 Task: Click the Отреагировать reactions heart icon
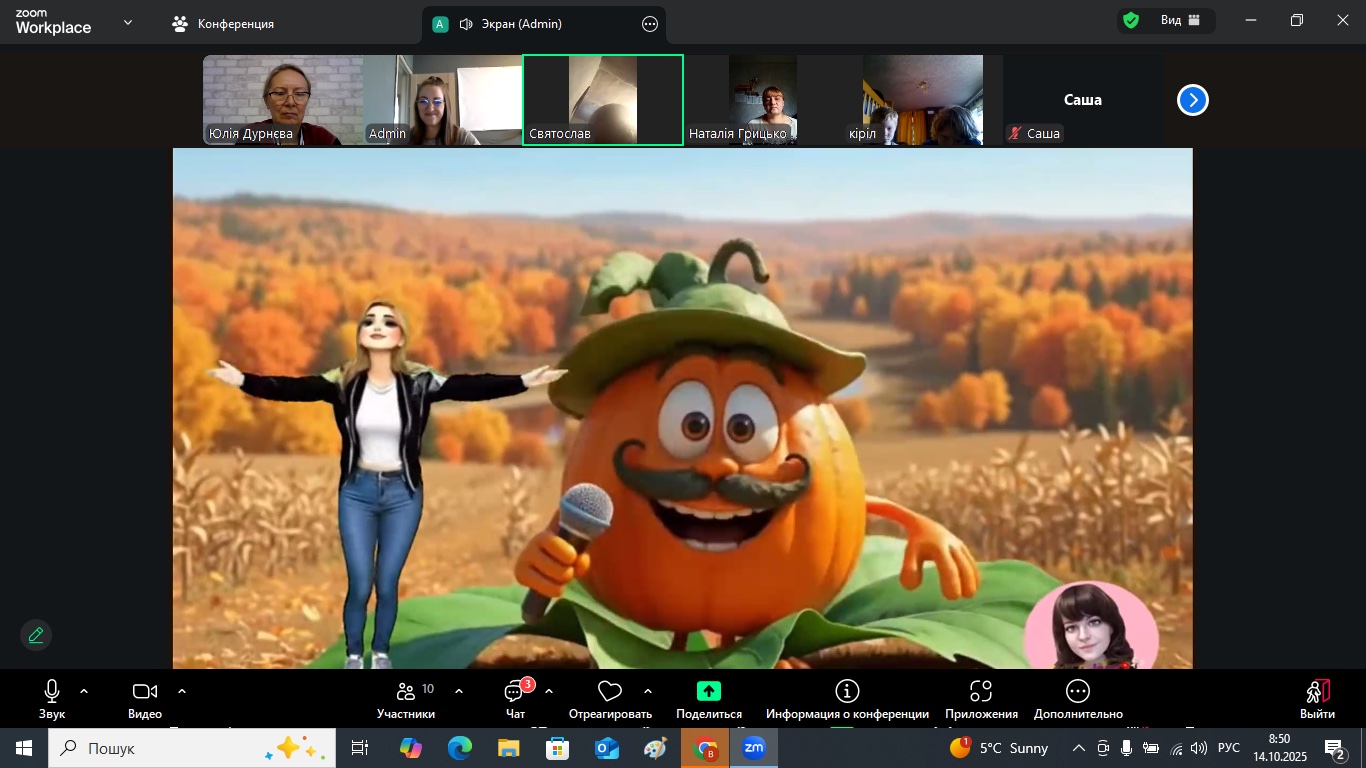click(x=609, y=692)
